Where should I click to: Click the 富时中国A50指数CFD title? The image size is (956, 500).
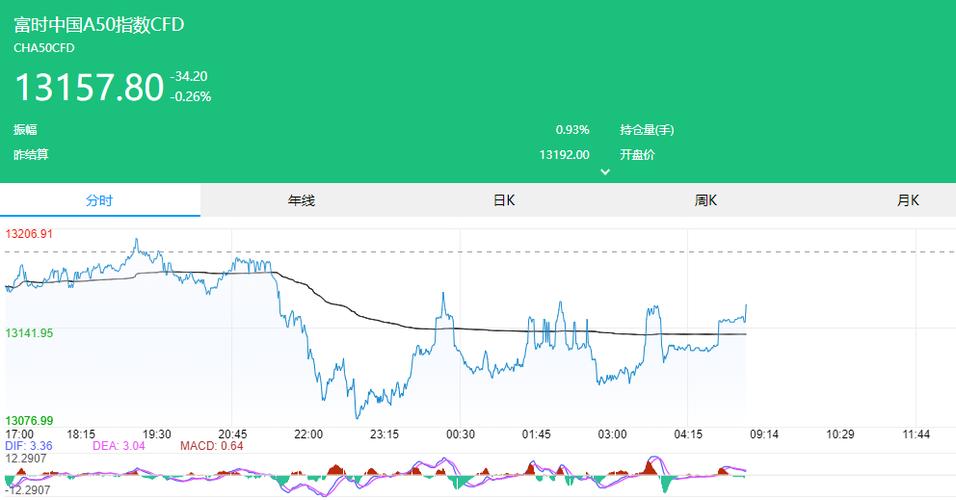point(99,24)
